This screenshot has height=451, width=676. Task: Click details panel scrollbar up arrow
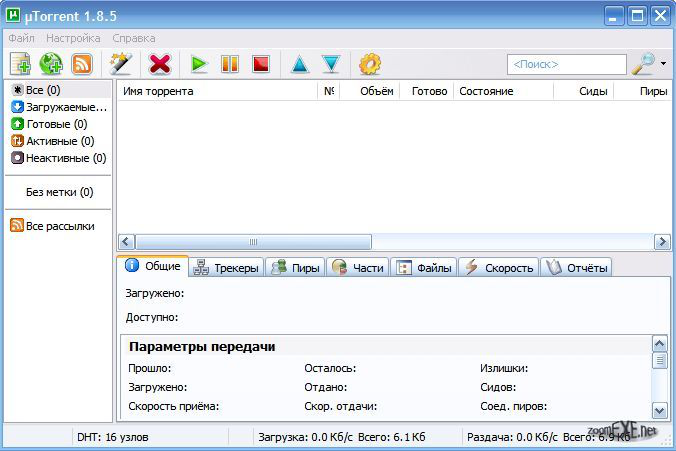[660, 344]
